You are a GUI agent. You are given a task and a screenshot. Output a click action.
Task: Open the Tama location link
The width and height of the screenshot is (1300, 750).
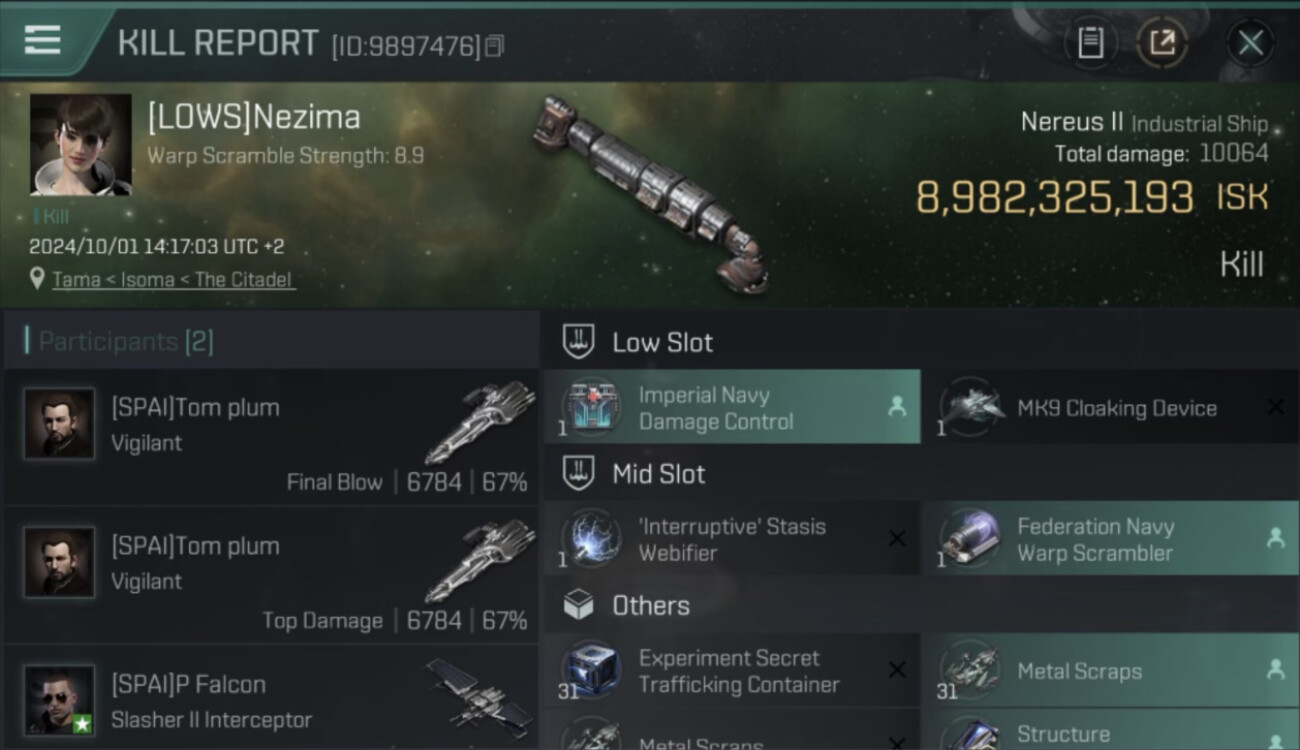[x=76, y=280]
